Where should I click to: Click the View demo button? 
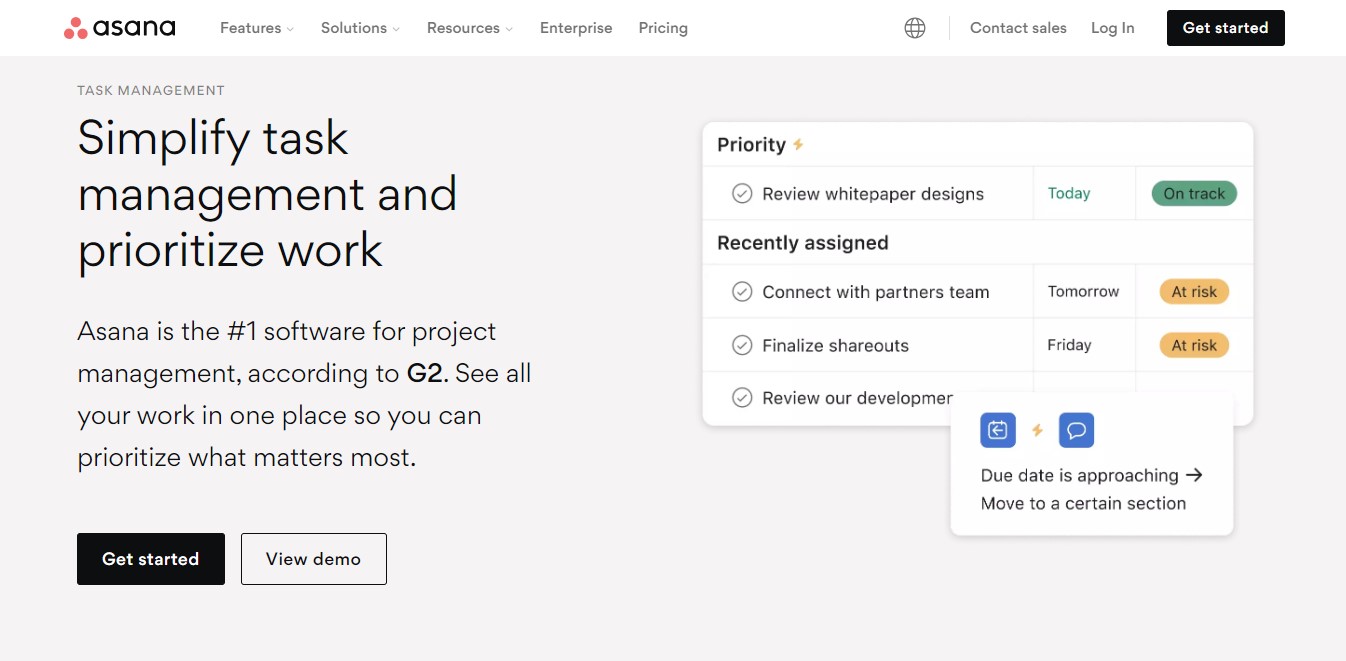pos(313,559)
